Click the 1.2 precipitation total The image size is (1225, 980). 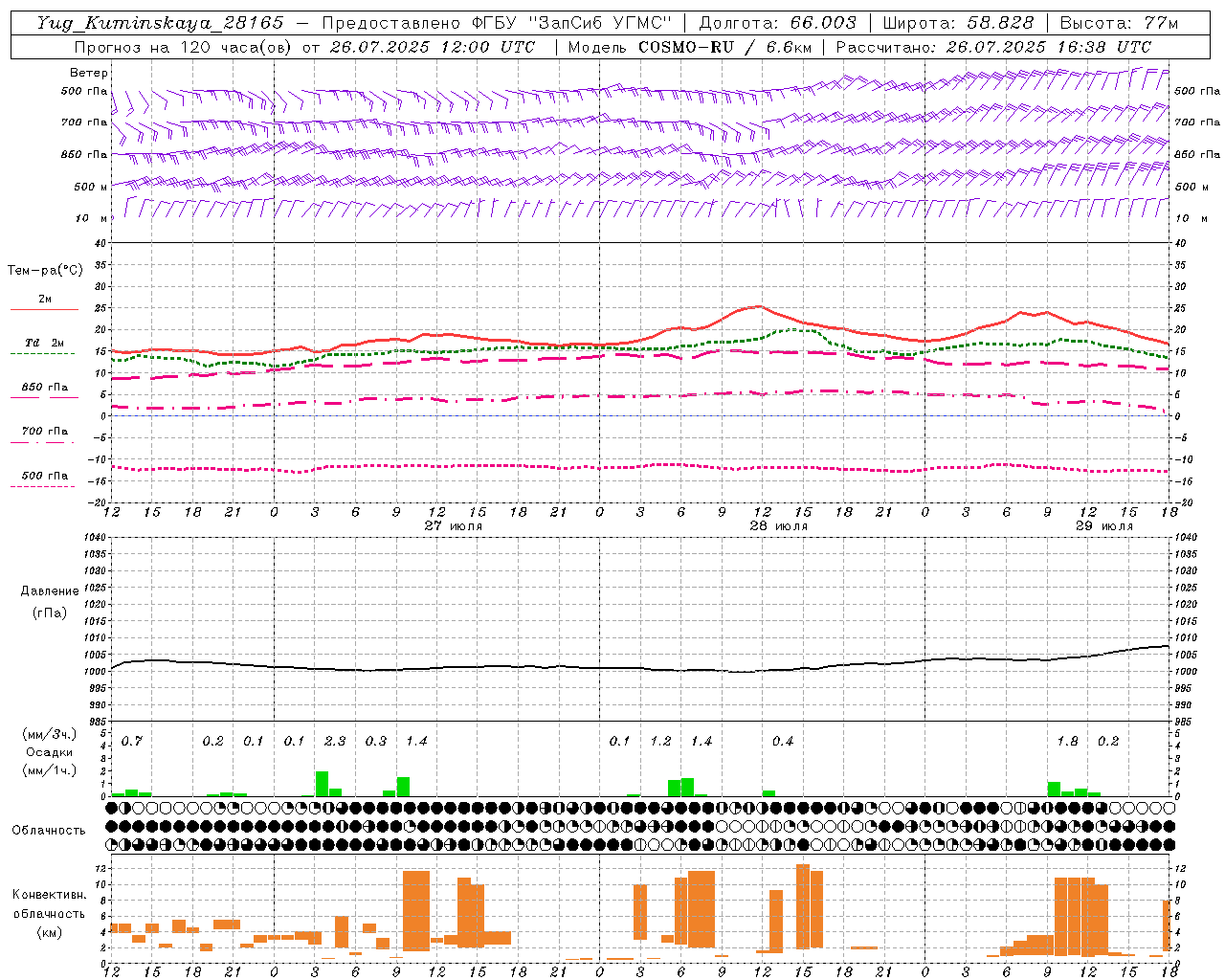[660, 741]
